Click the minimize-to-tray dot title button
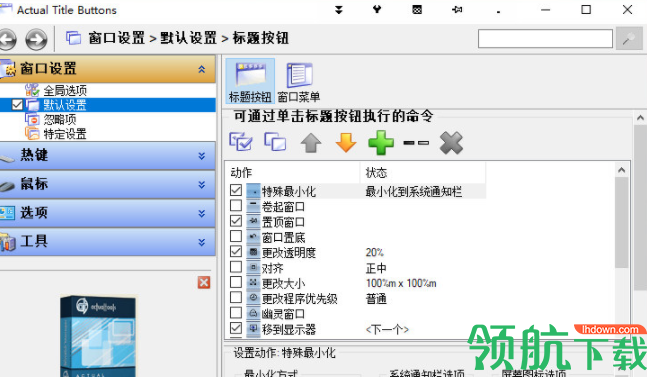This screenshot has height=377, width=647. click(498, 12)
